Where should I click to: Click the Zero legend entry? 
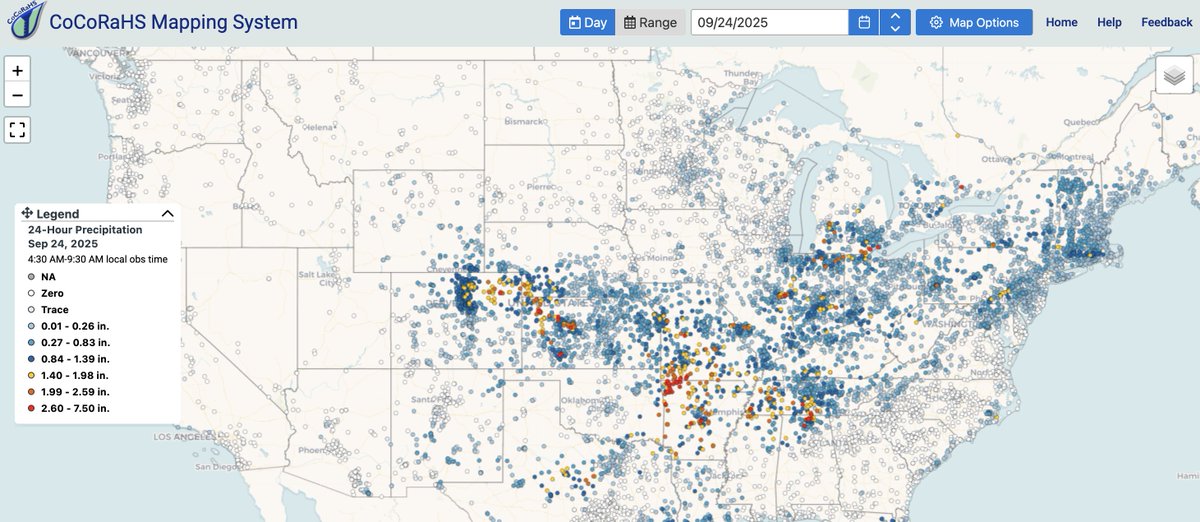(45, 293)
